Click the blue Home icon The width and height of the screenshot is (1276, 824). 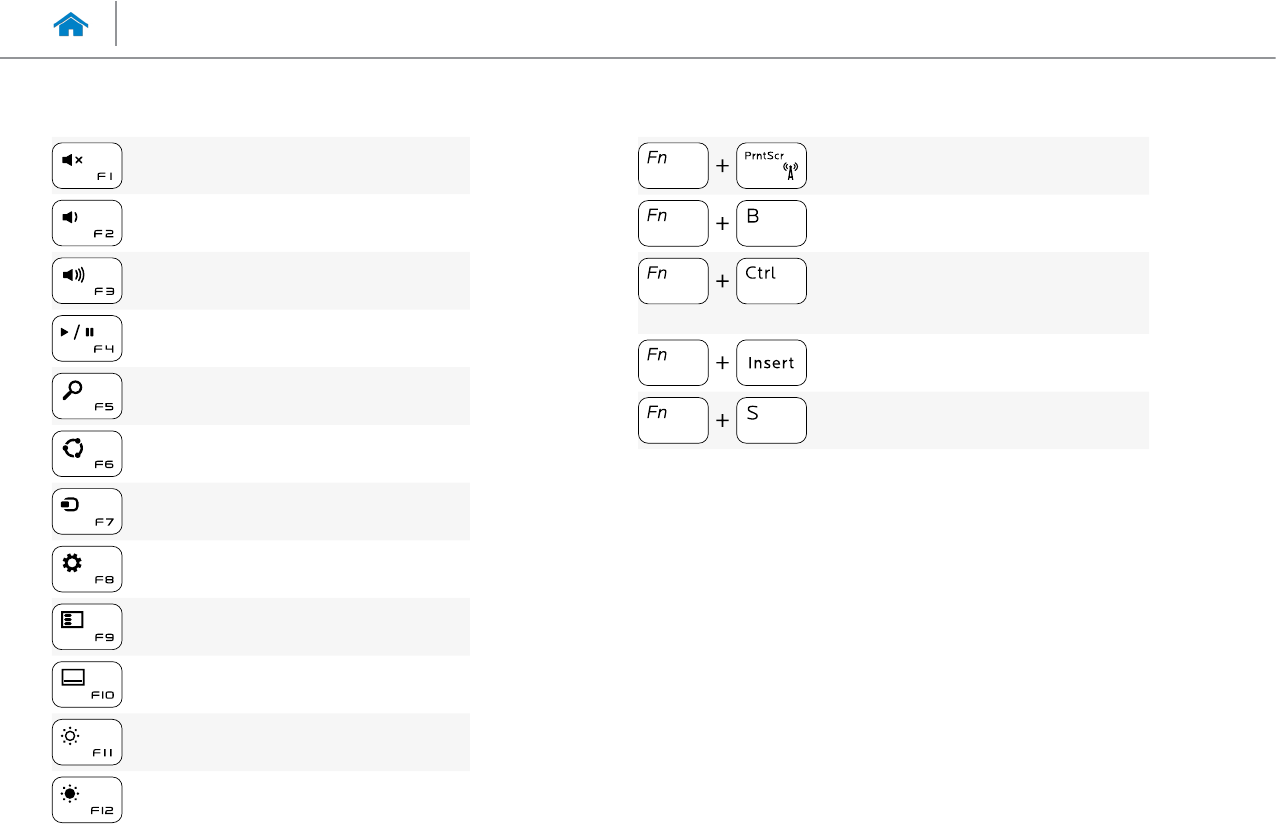pos(72,25)
